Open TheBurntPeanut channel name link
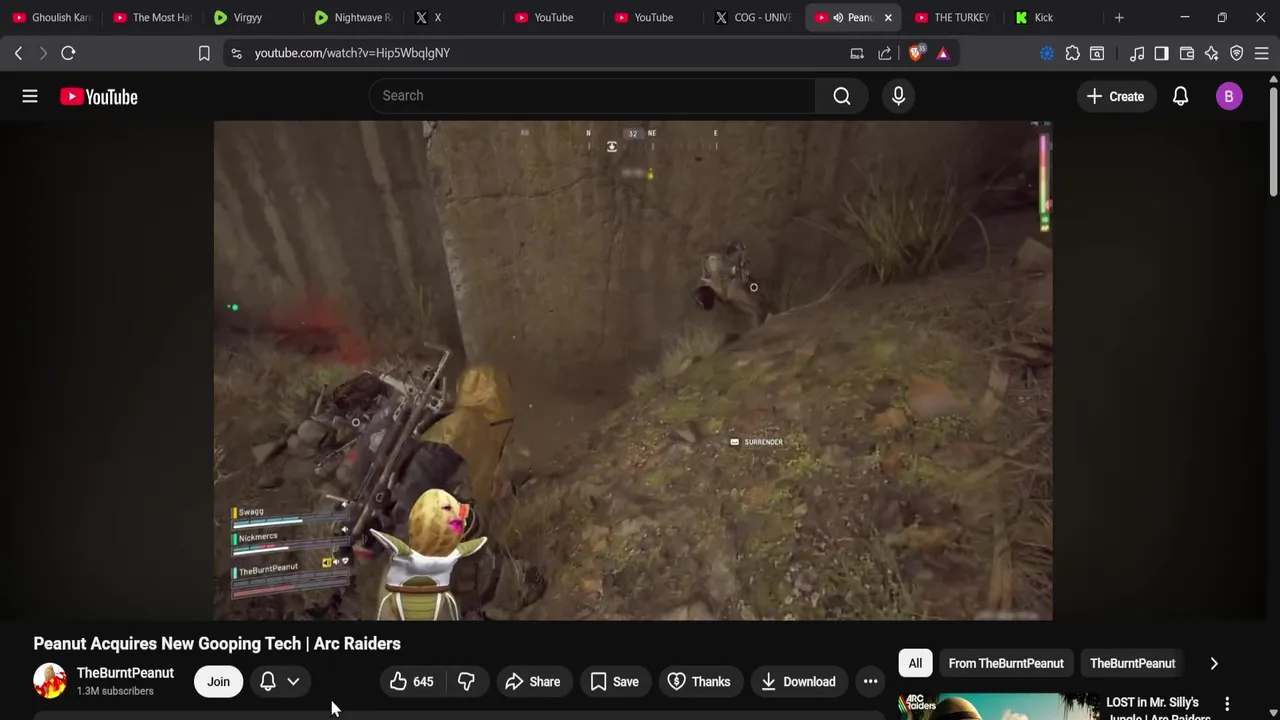1280x720 pixels. point(125,673)
